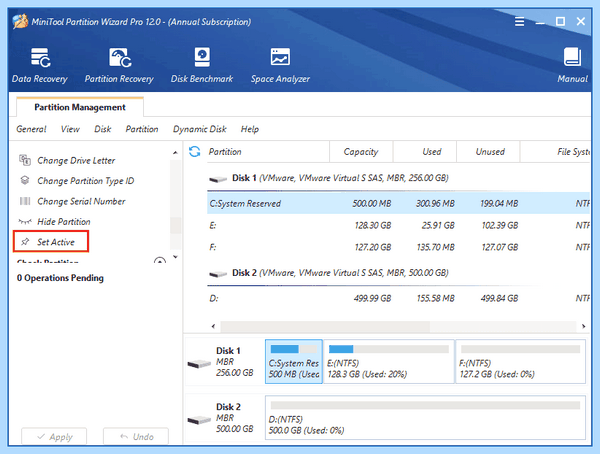Click sidebar scroll down arrow
Viewport: 600px width, 454px height.
[x=175, y=257]
